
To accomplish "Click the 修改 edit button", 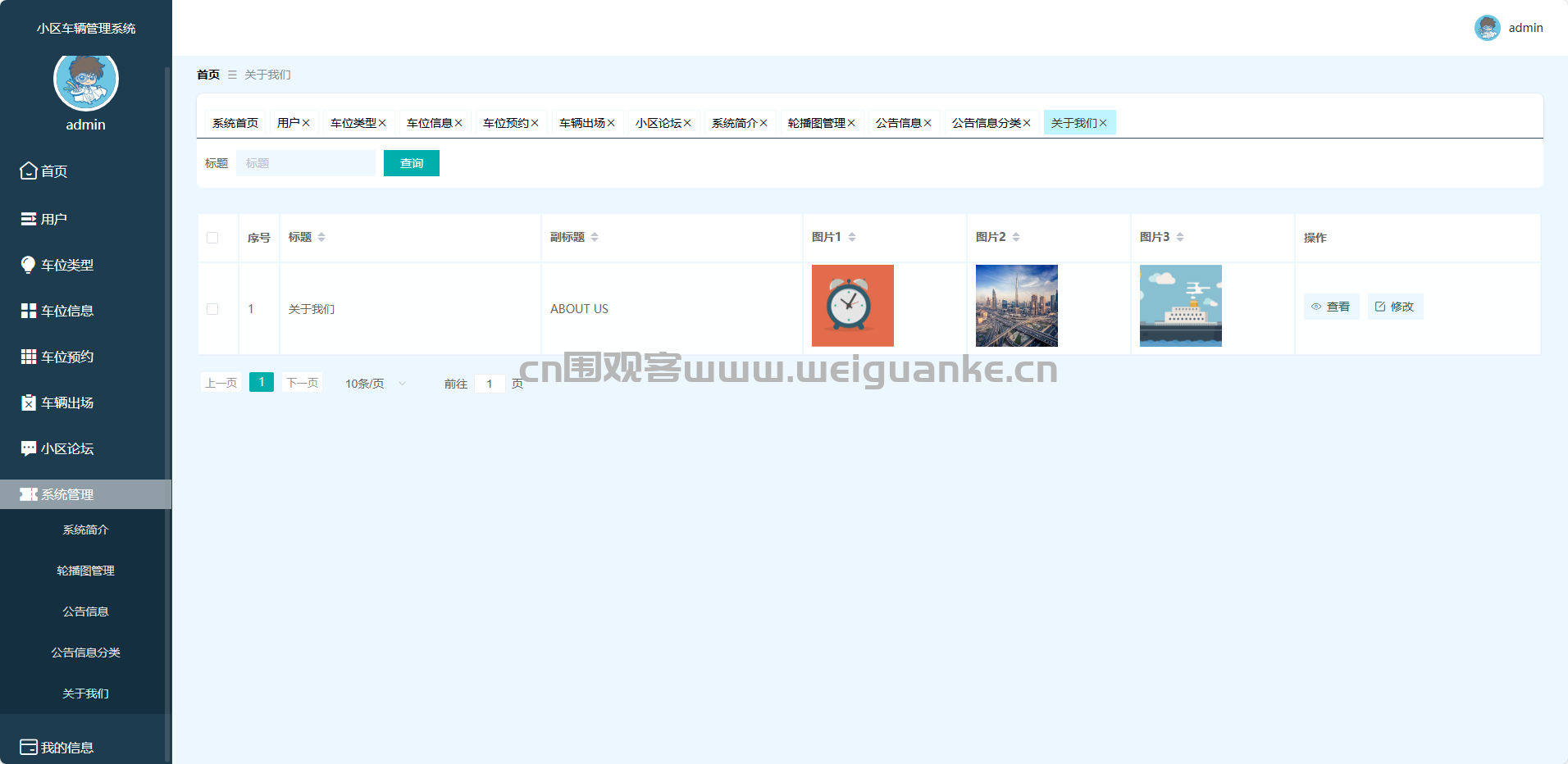I will (x=1394, y=307).
